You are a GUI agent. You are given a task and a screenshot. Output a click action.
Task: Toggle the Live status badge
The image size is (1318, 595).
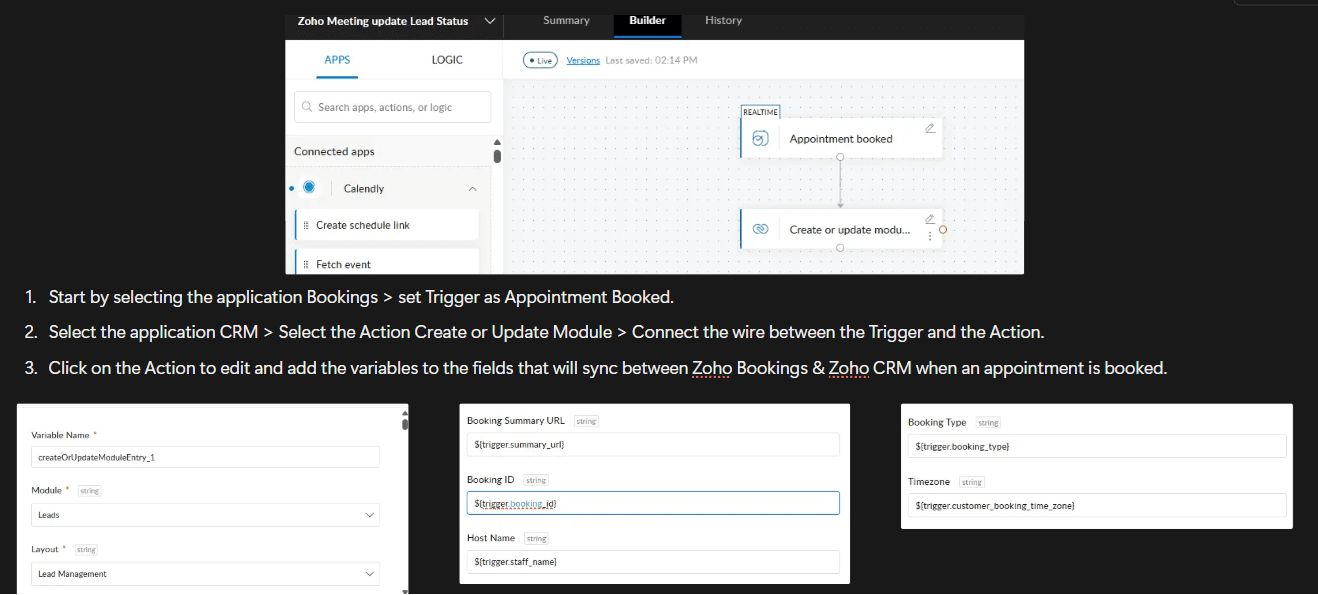[x=539, y=60]
